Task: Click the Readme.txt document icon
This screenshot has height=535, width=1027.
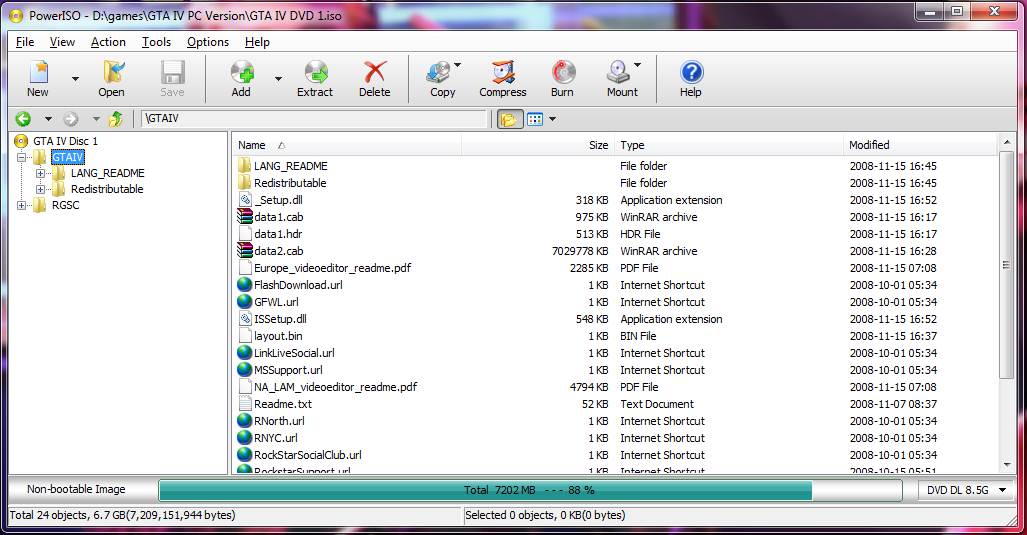Action: click(245, 404)
